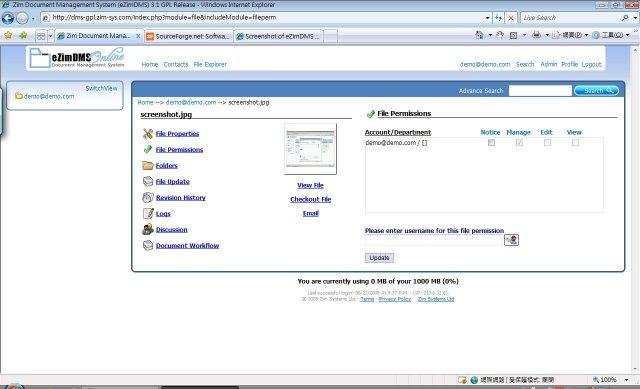Click the blue Search button
This screenshot has height=389, width=640.
click(596, 90)
